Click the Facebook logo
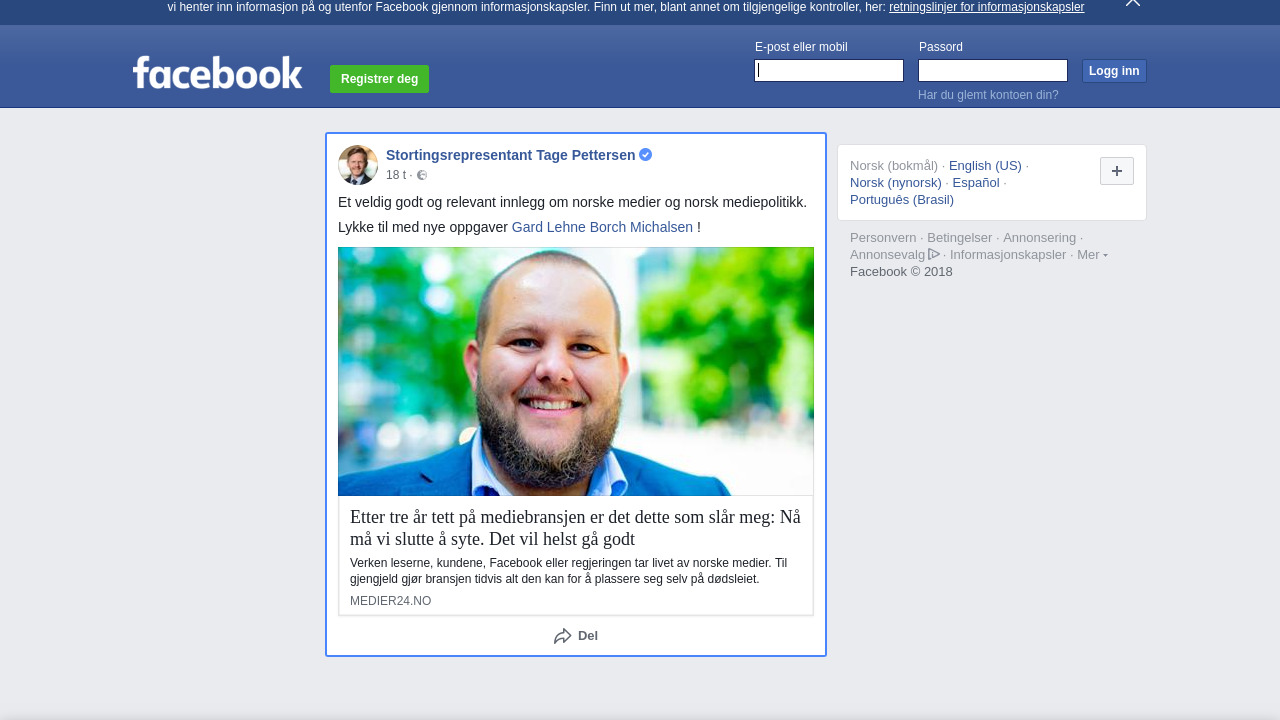1280x720 pixels. coord(217,73)
